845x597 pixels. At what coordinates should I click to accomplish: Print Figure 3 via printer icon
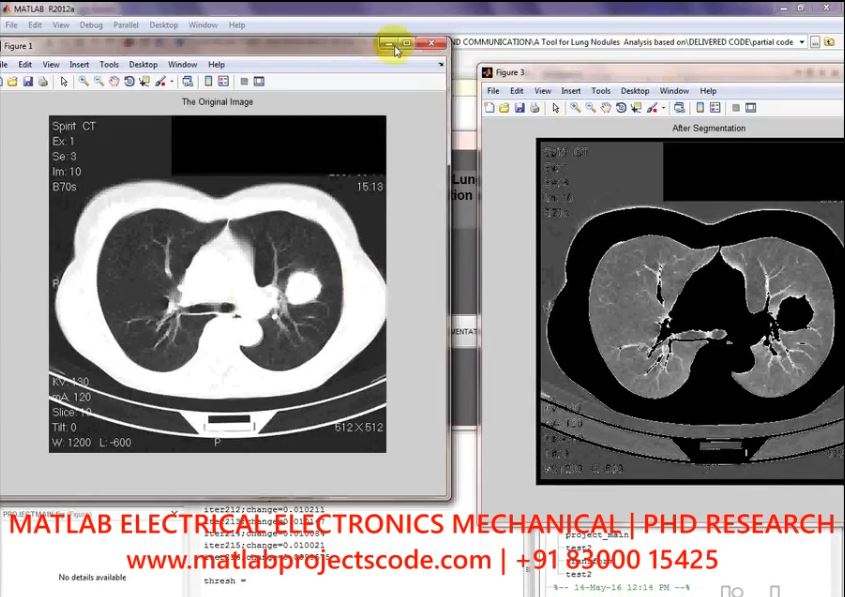(535, 108)
